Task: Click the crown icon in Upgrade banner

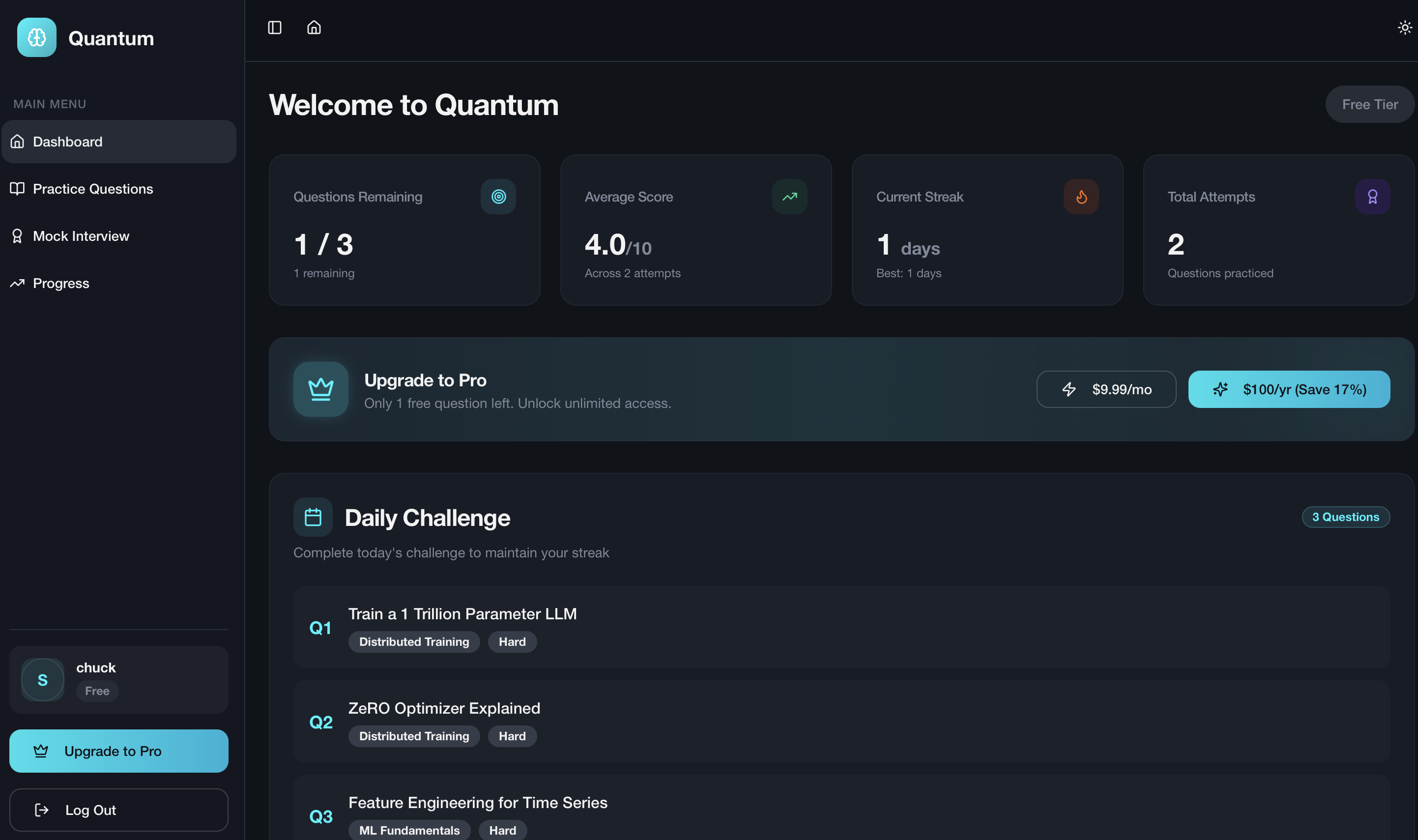Action: tap(321, 389)
